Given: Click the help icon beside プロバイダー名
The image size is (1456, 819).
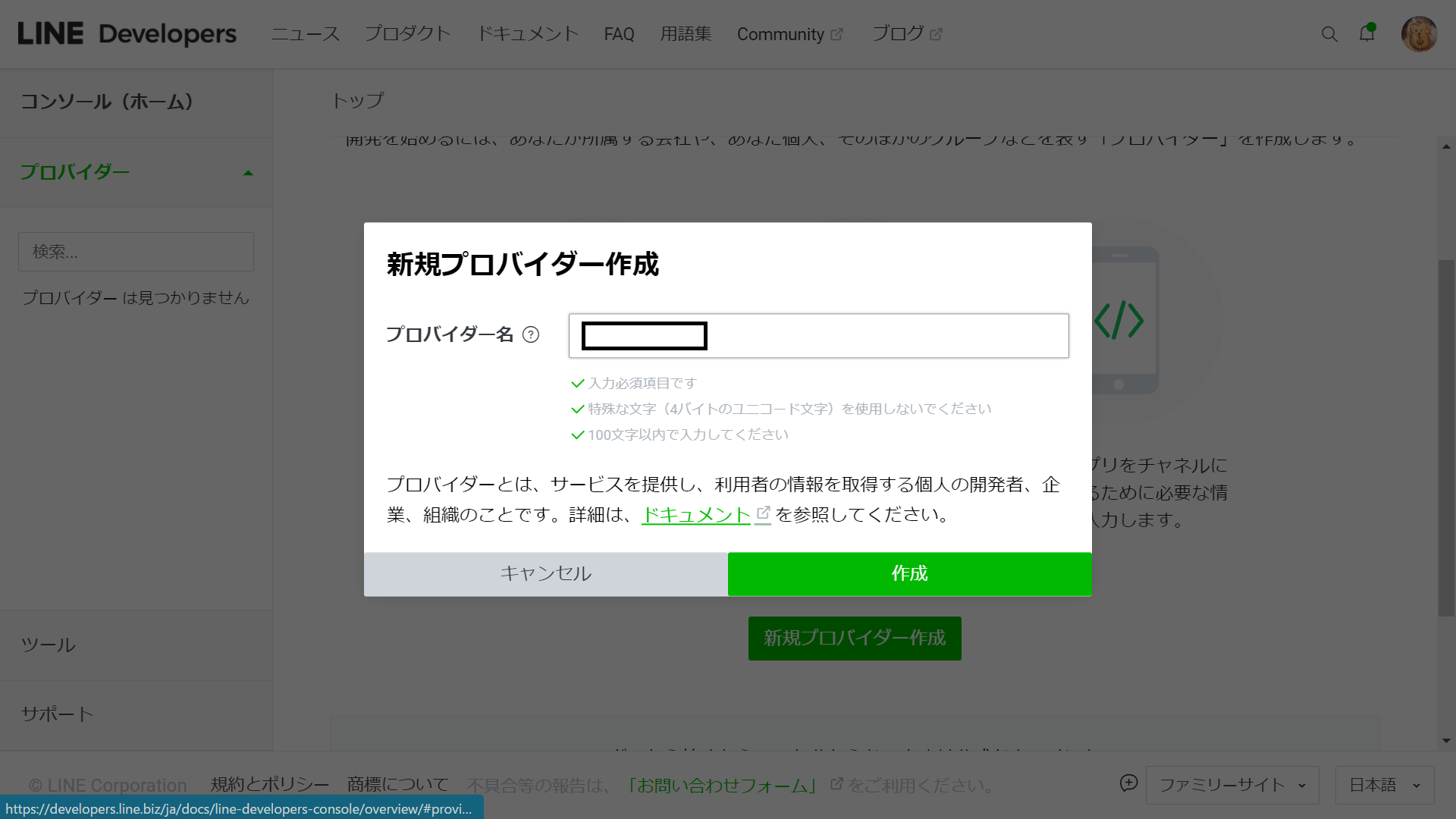Looking at the screenshot, I should point(531,334).
